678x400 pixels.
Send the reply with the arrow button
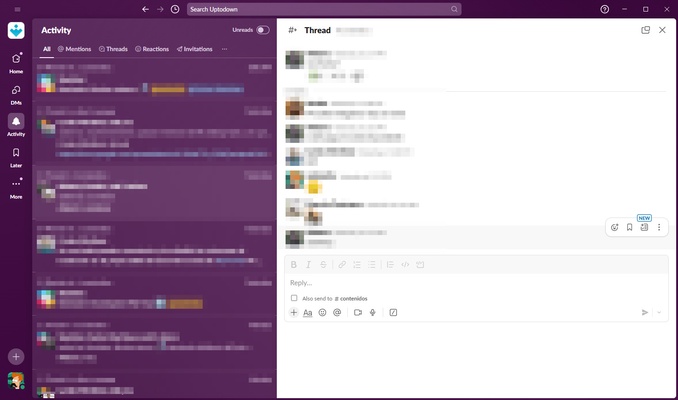pyautogui.click(x=645, y=312)
